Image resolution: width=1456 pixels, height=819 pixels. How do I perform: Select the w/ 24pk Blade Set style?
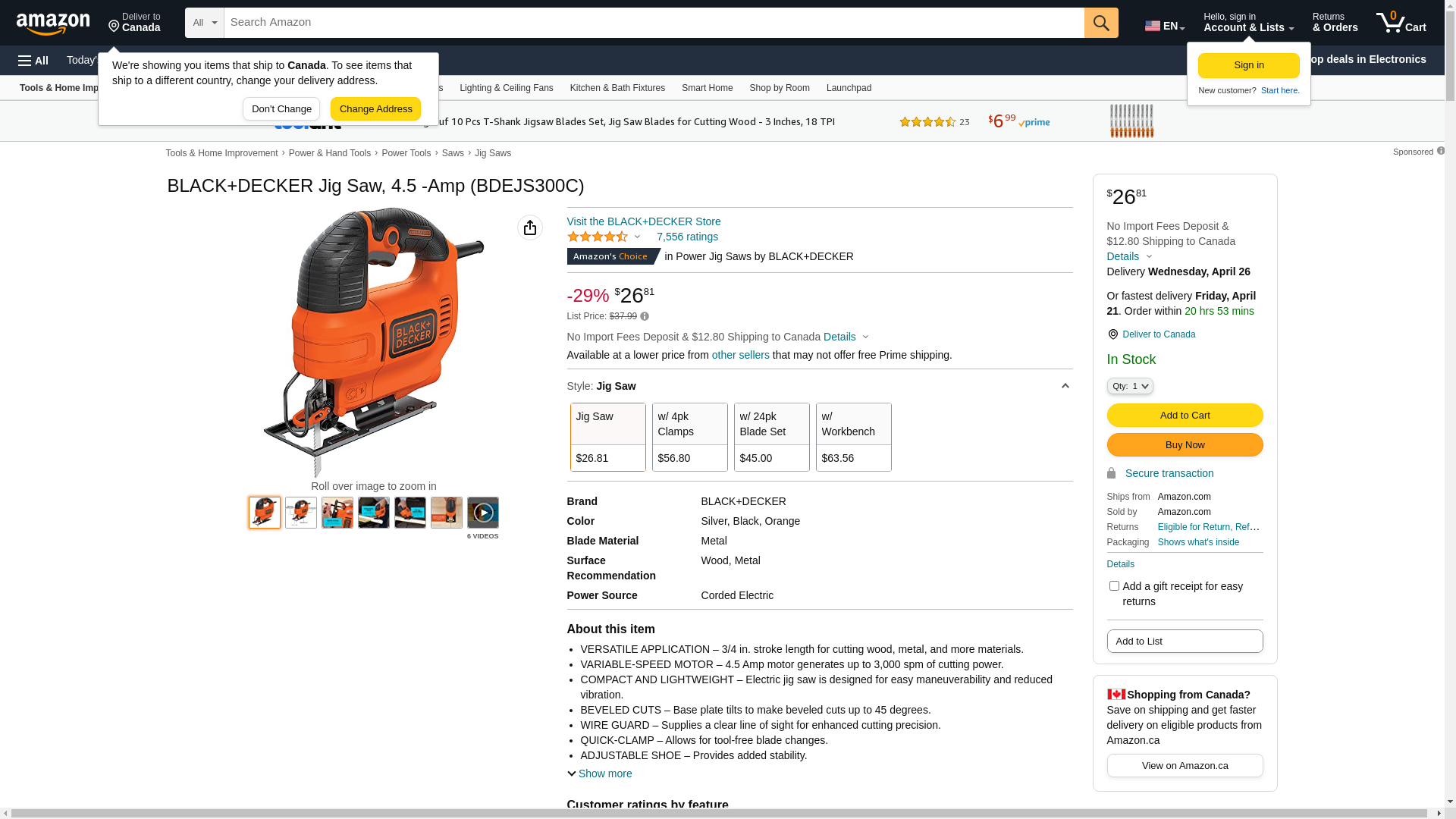(771, 437)
